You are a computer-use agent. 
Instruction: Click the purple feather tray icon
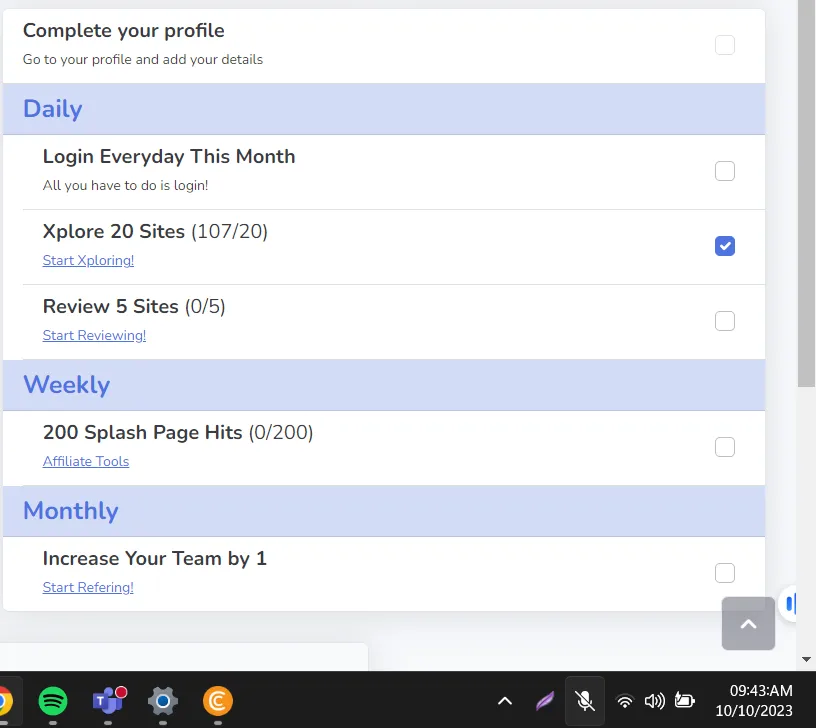[x=545, y=701]
